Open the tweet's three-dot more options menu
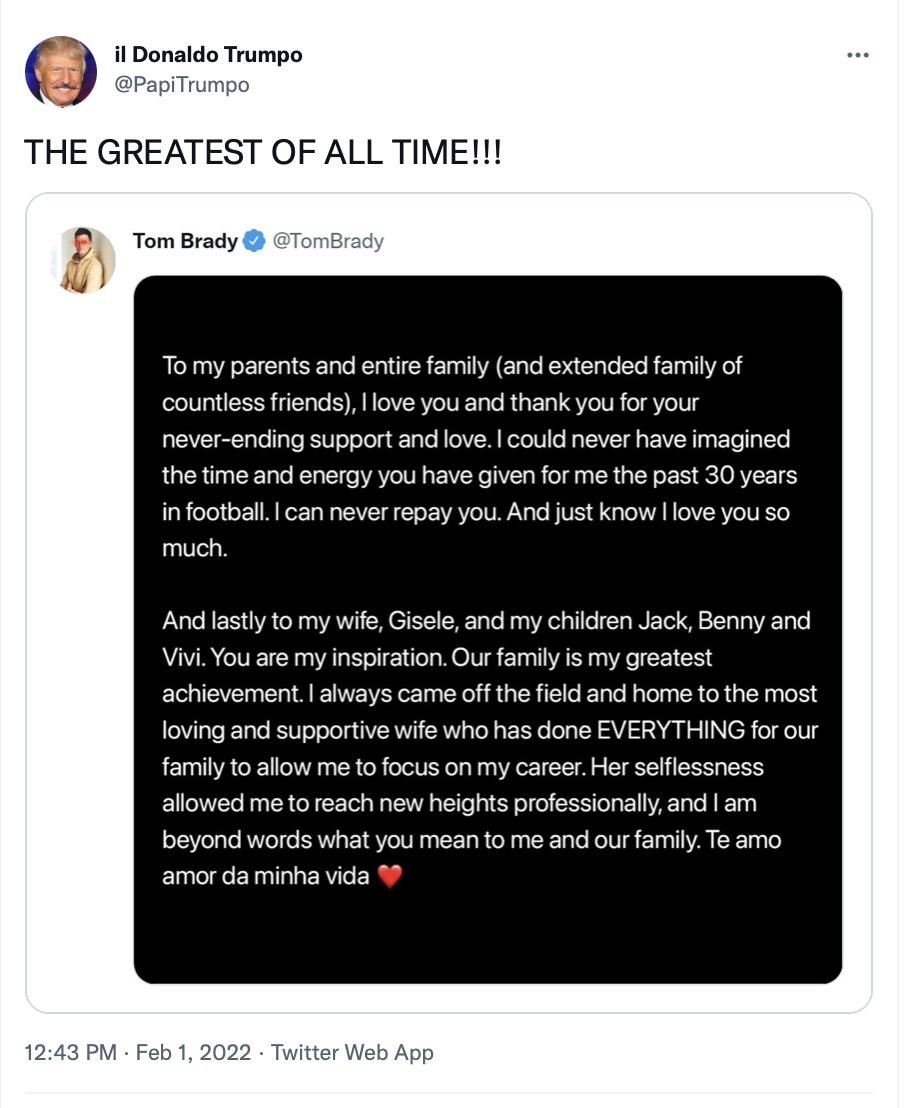 [x=858, y=55]
